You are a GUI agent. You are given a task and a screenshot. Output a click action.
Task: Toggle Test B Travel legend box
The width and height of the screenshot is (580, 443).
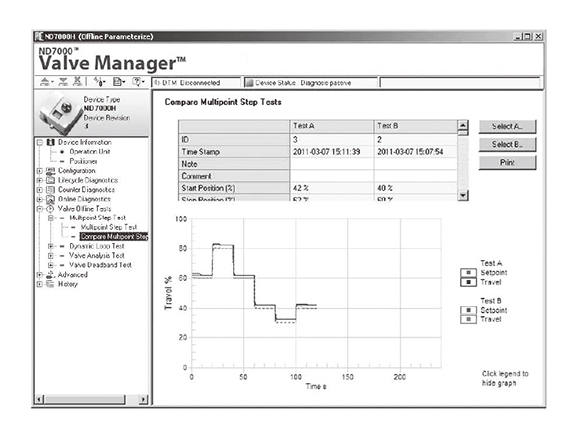(x=468, y=319)
